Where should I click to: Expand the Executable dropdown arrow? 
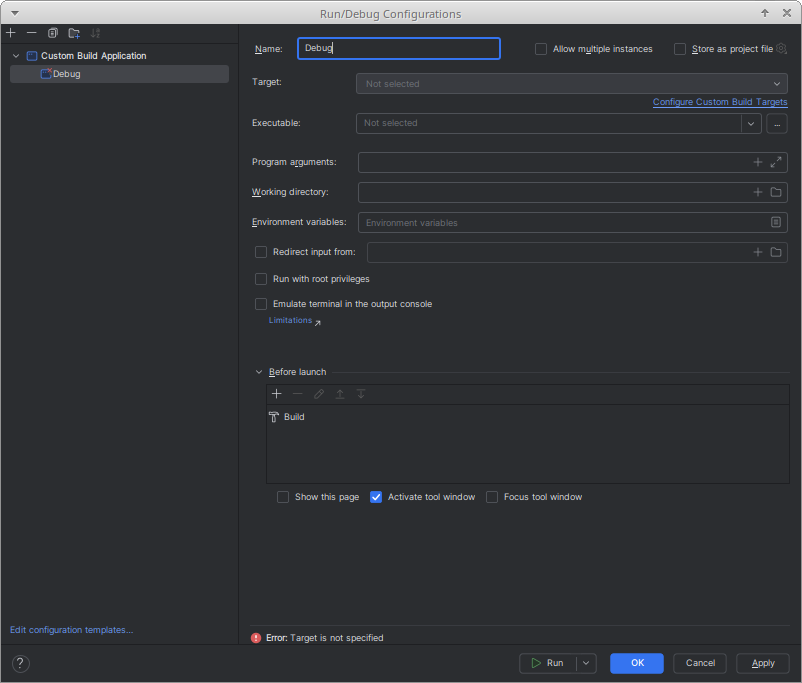pyautogui.click(x=751, y=123)
